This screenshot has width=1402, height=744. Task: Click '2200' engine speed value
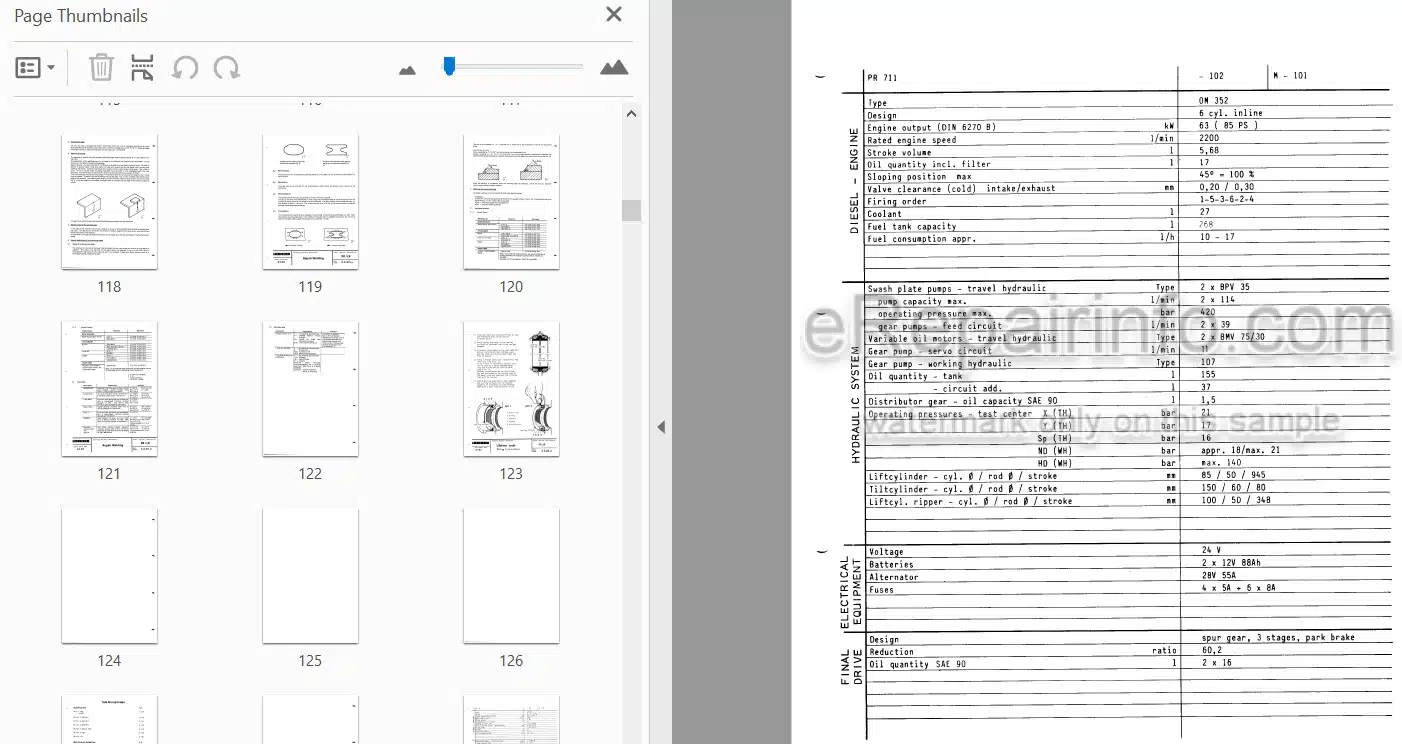(x=1209, y=139)
